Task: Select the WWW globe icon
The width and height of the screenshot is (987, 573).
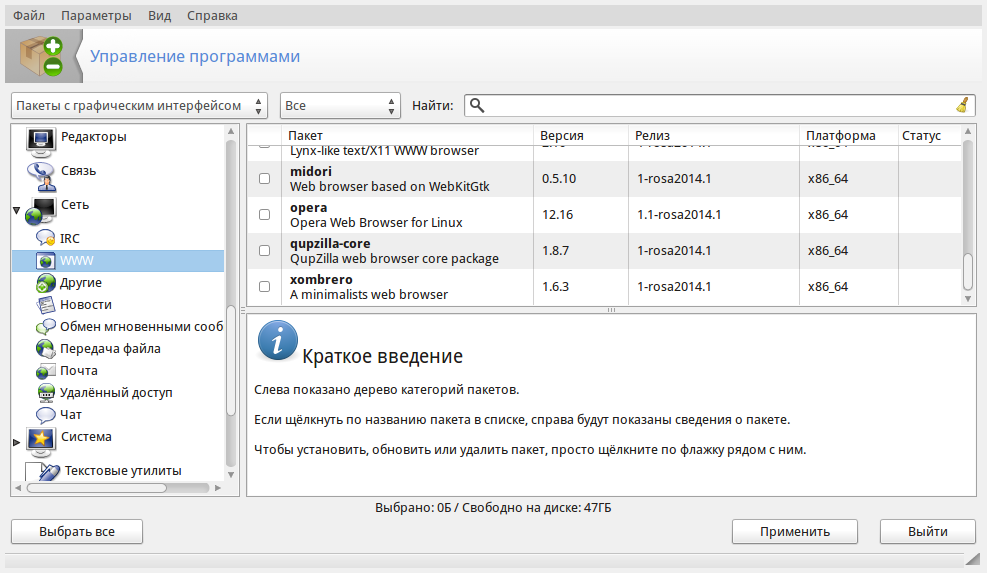Action: click(x=46, y=261)
